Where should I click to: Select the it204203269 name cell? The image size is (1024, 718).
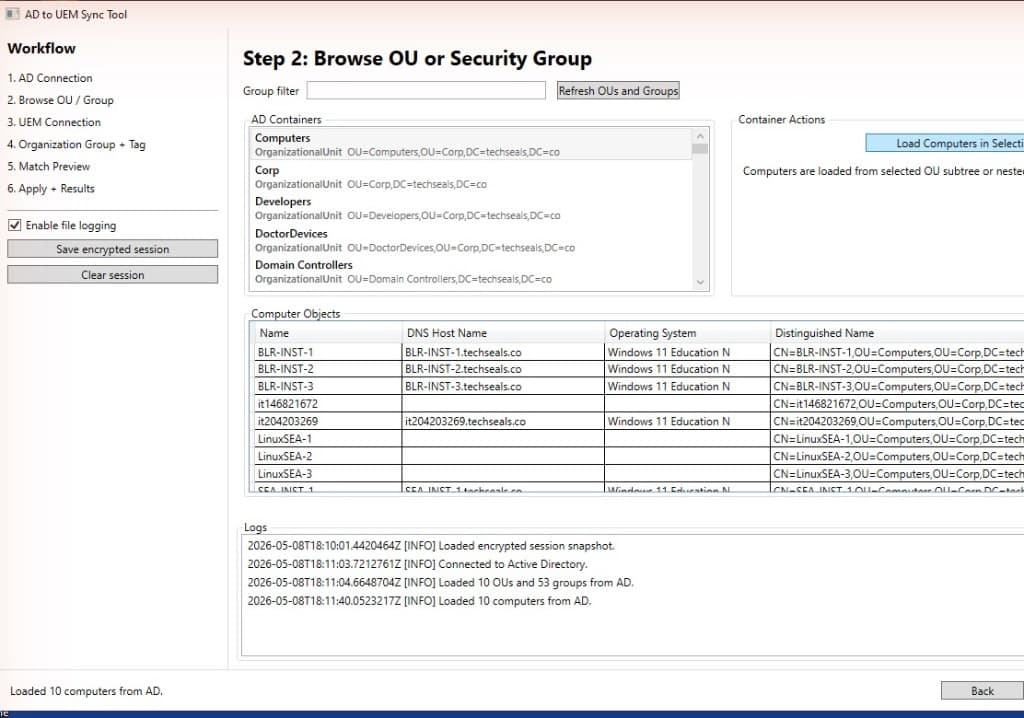[x=327, y=421]
